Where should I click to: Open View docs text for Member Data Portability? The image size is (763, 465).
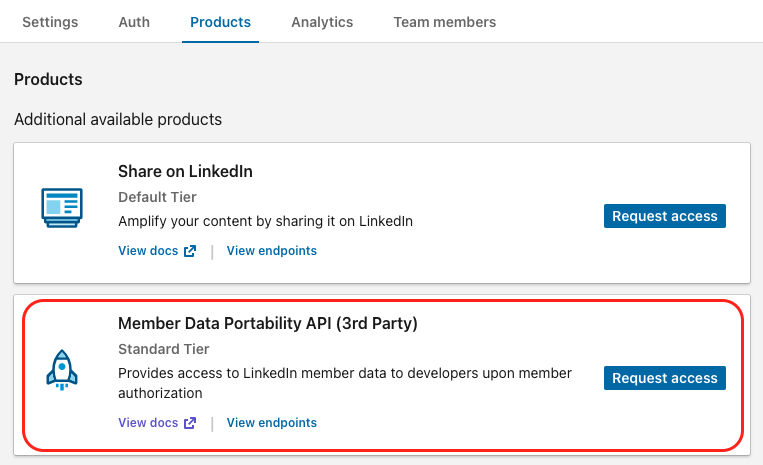click(148, 423)
